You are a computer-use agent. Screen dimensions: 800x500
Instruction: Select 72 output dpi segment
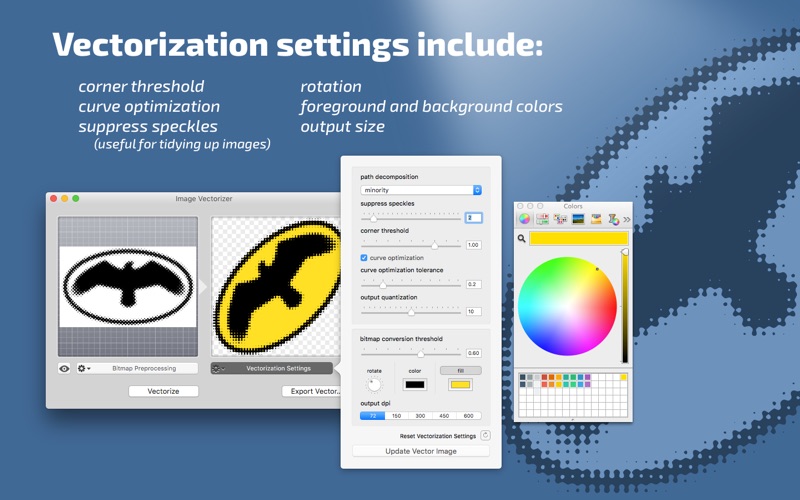[372, 416]
